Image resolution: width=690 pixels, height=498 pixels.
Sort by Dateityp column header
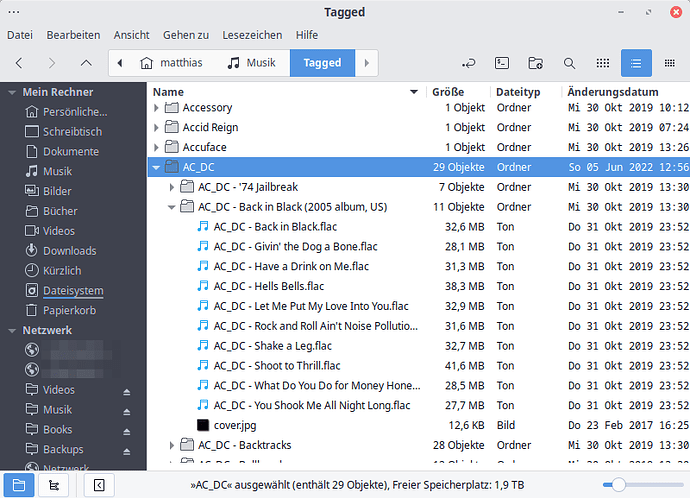526,92
